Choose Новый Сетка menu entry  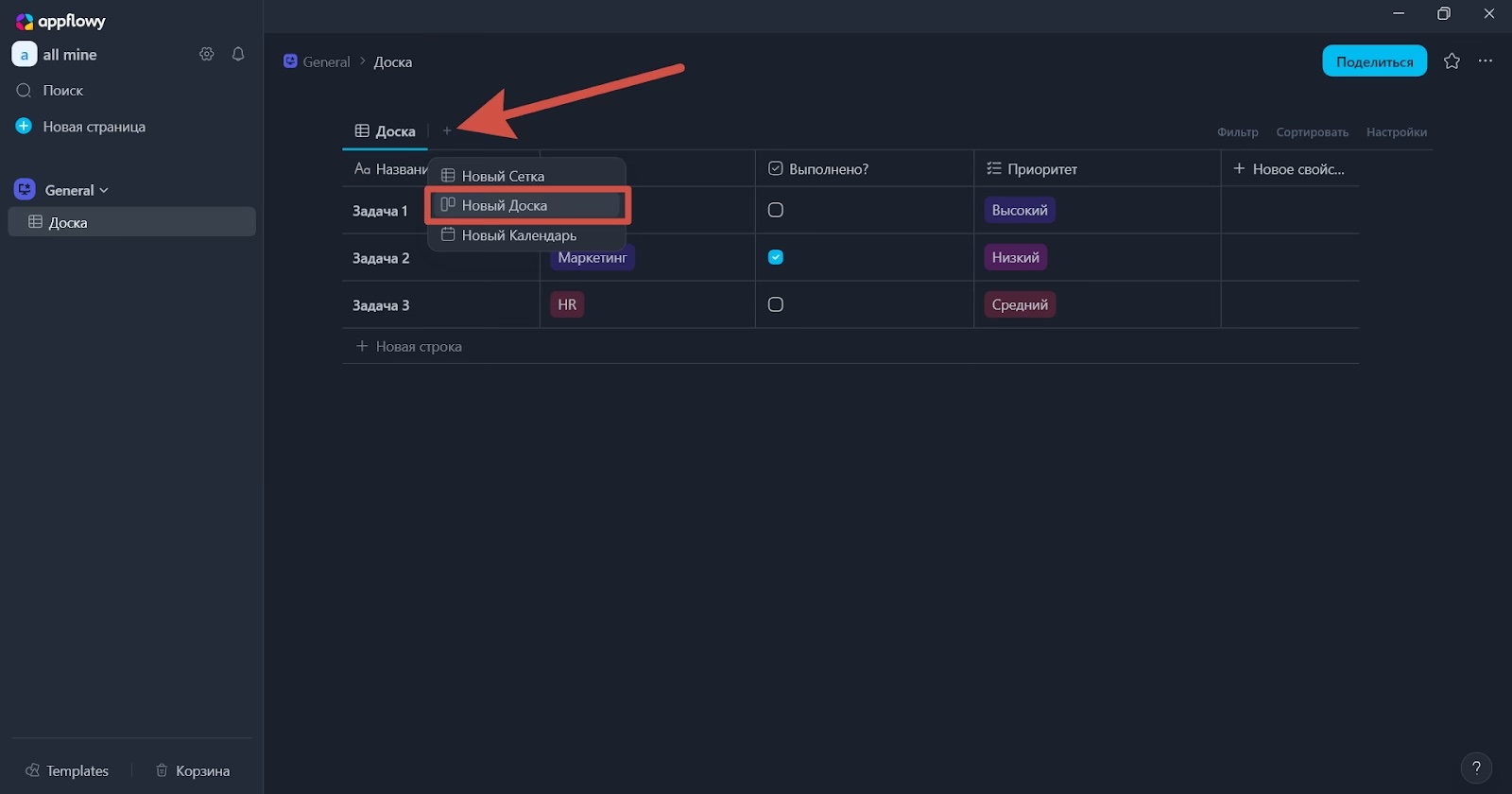point(503,176)
